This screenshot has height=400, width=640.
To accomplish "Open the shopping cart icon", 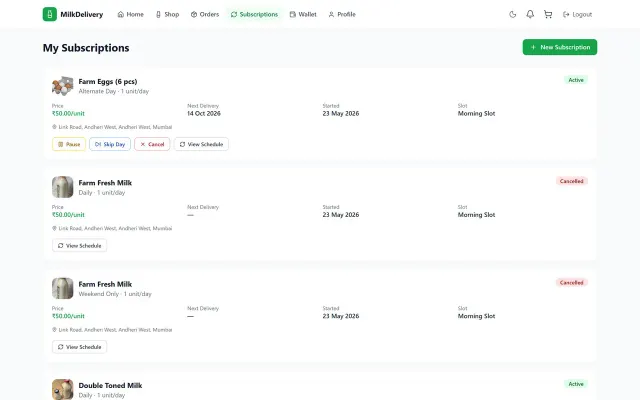I will (x=548, y=14).
